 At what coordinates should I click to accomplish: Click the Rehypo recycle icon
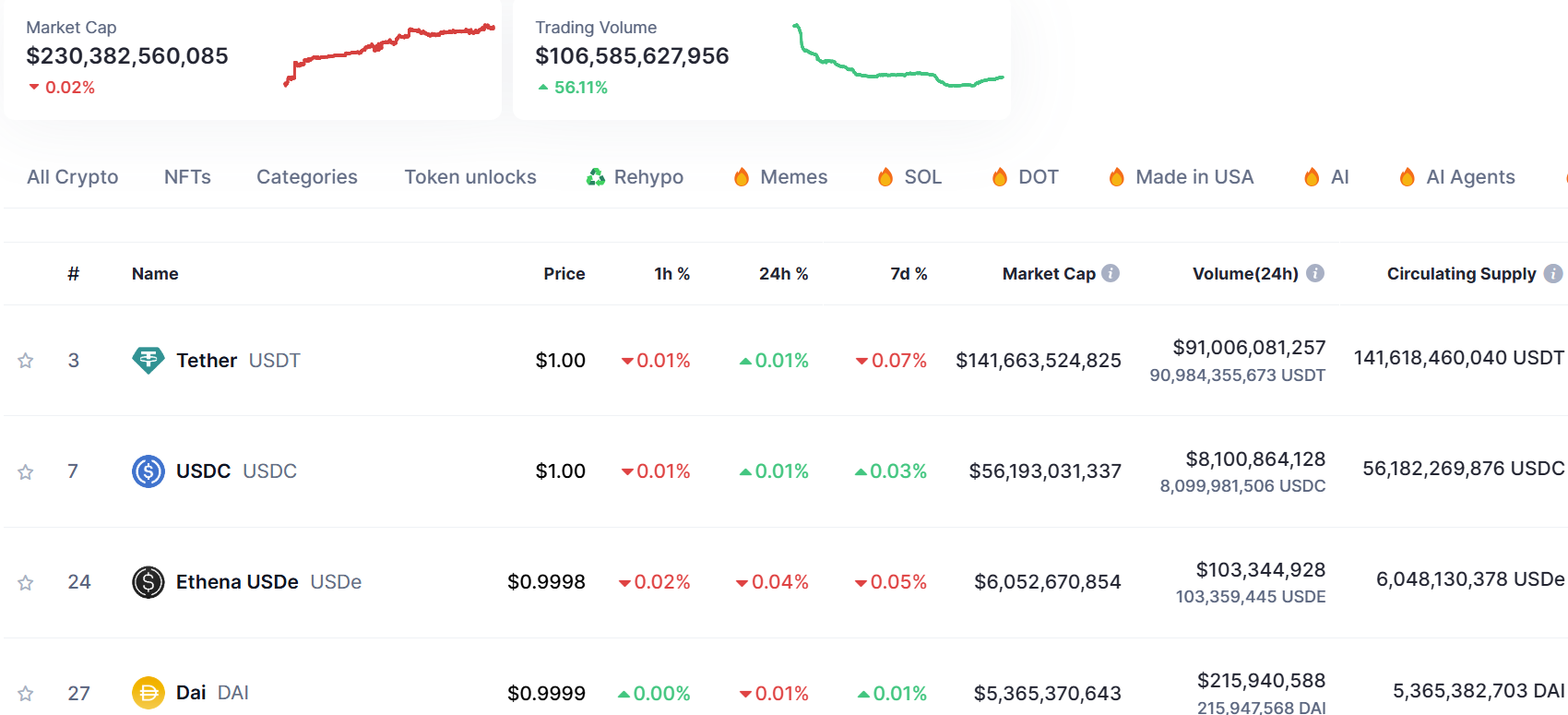click(595, 176)
